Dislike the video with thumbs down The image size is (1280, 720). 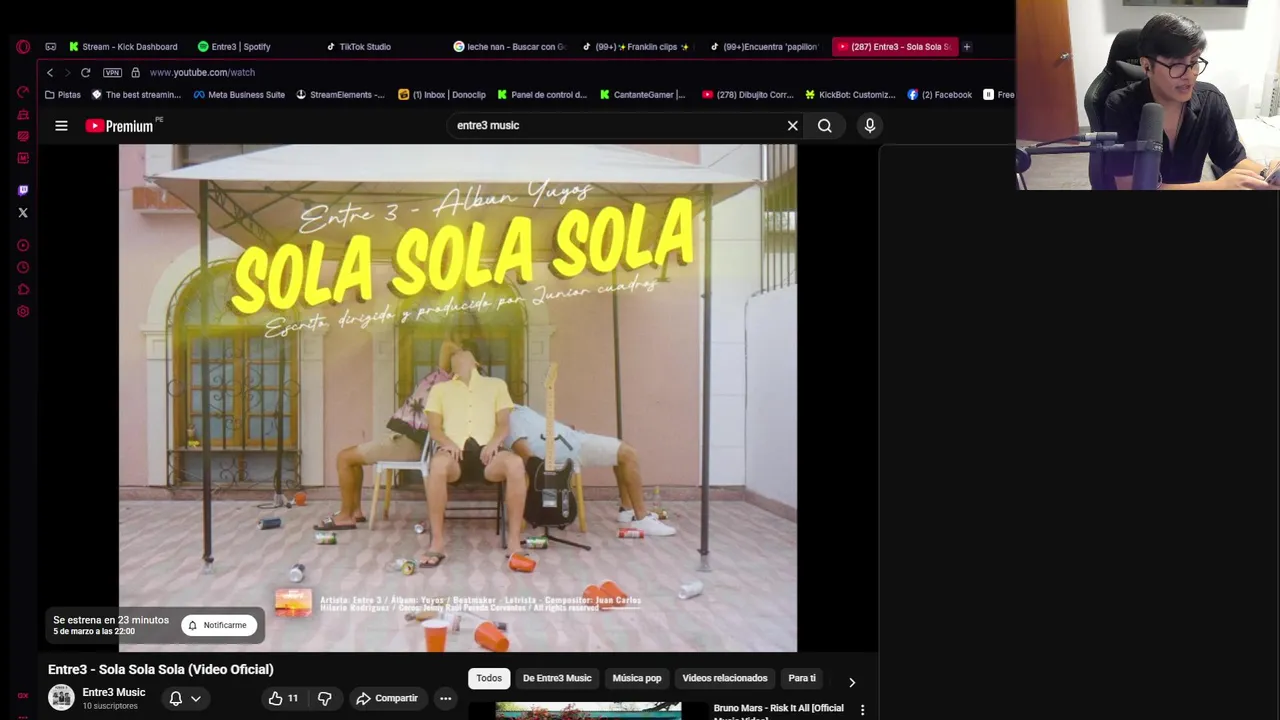click(x=324, y=698)
